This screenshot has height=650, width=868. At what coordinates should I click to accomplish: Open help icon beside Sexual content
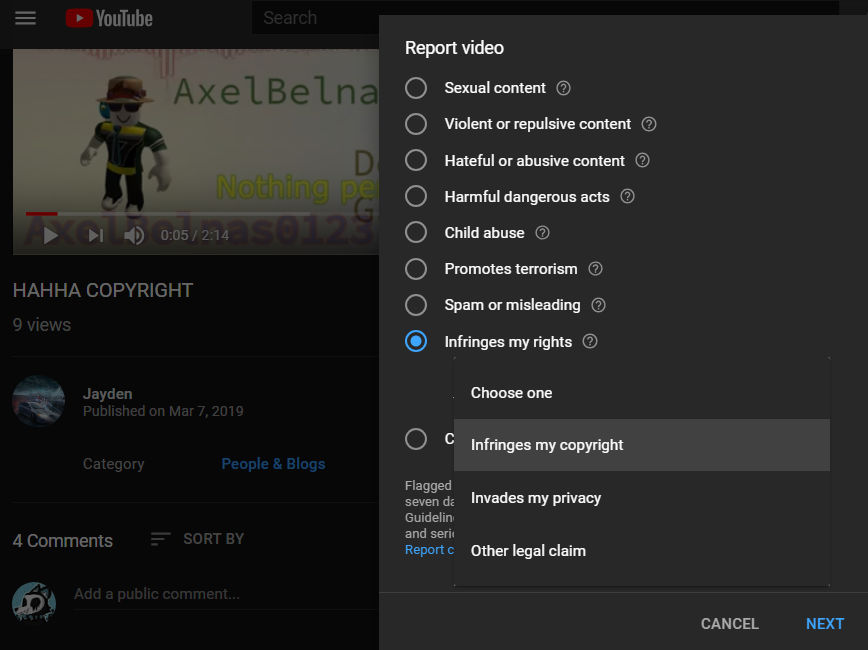pyautogui.click(x=563, y=88)
